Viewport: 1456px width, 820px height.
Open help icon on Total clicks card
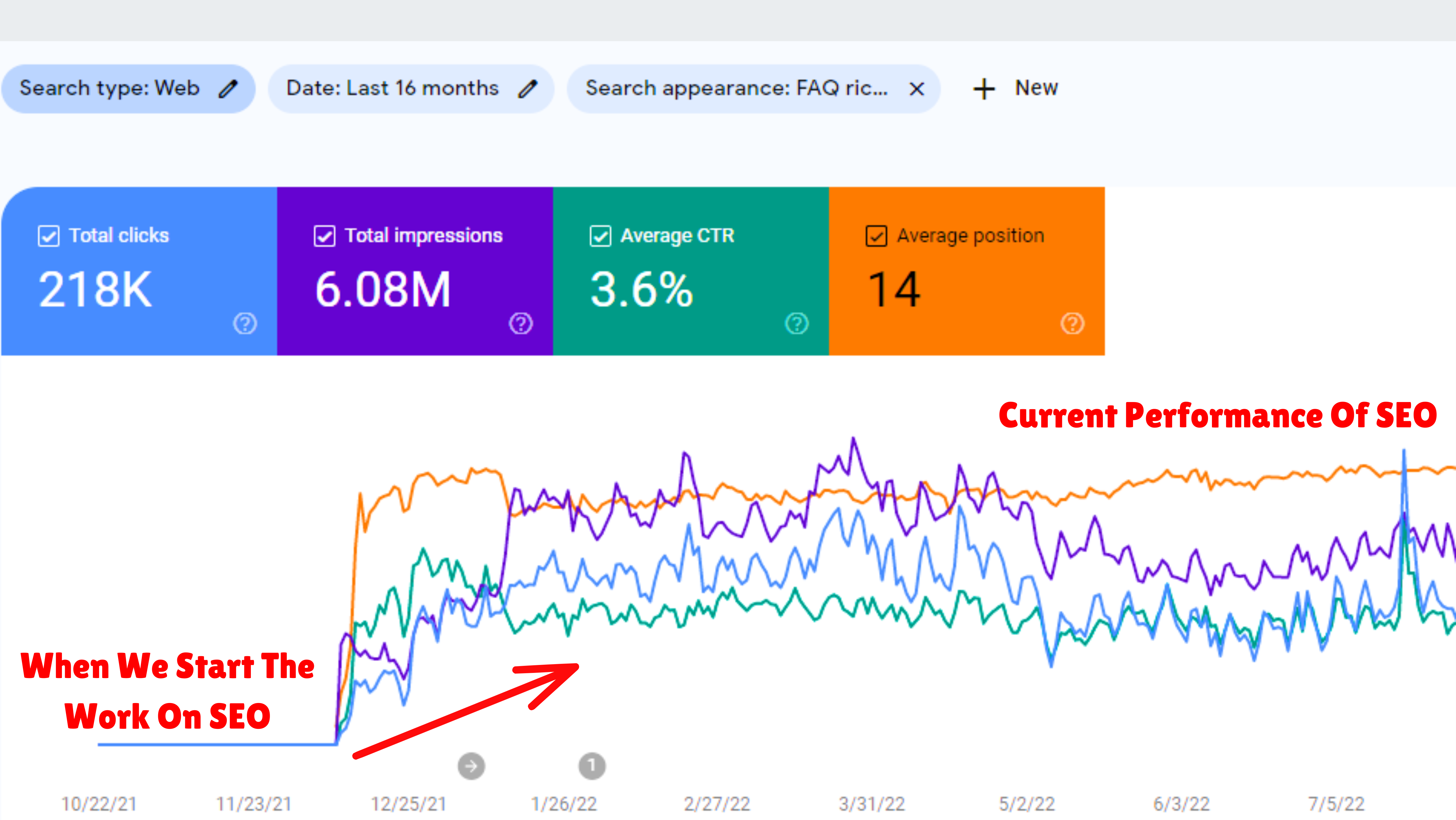245,324
